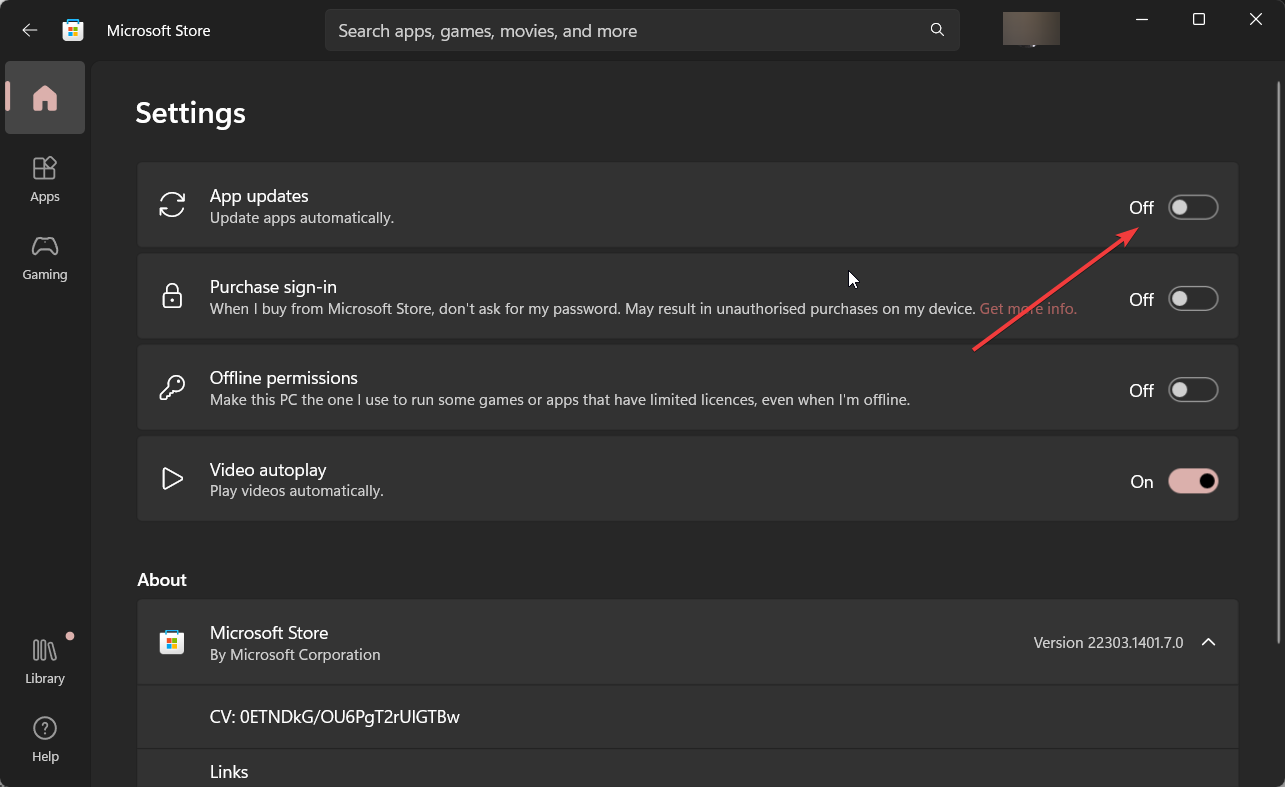Click the Video autoplay play icon

(x=172, y=479)
